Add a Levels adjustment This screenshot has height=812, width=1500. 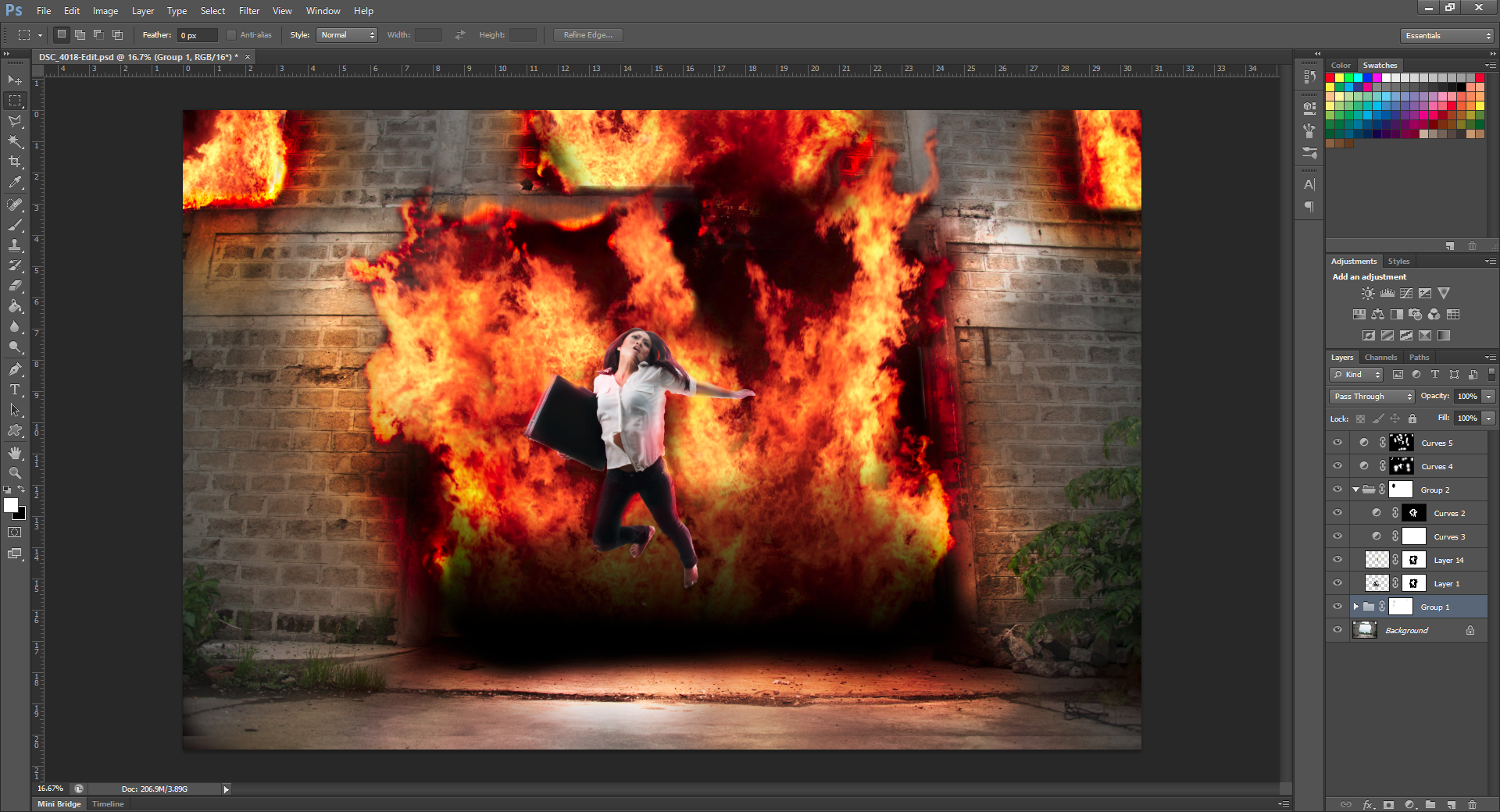coord(1387,294)
